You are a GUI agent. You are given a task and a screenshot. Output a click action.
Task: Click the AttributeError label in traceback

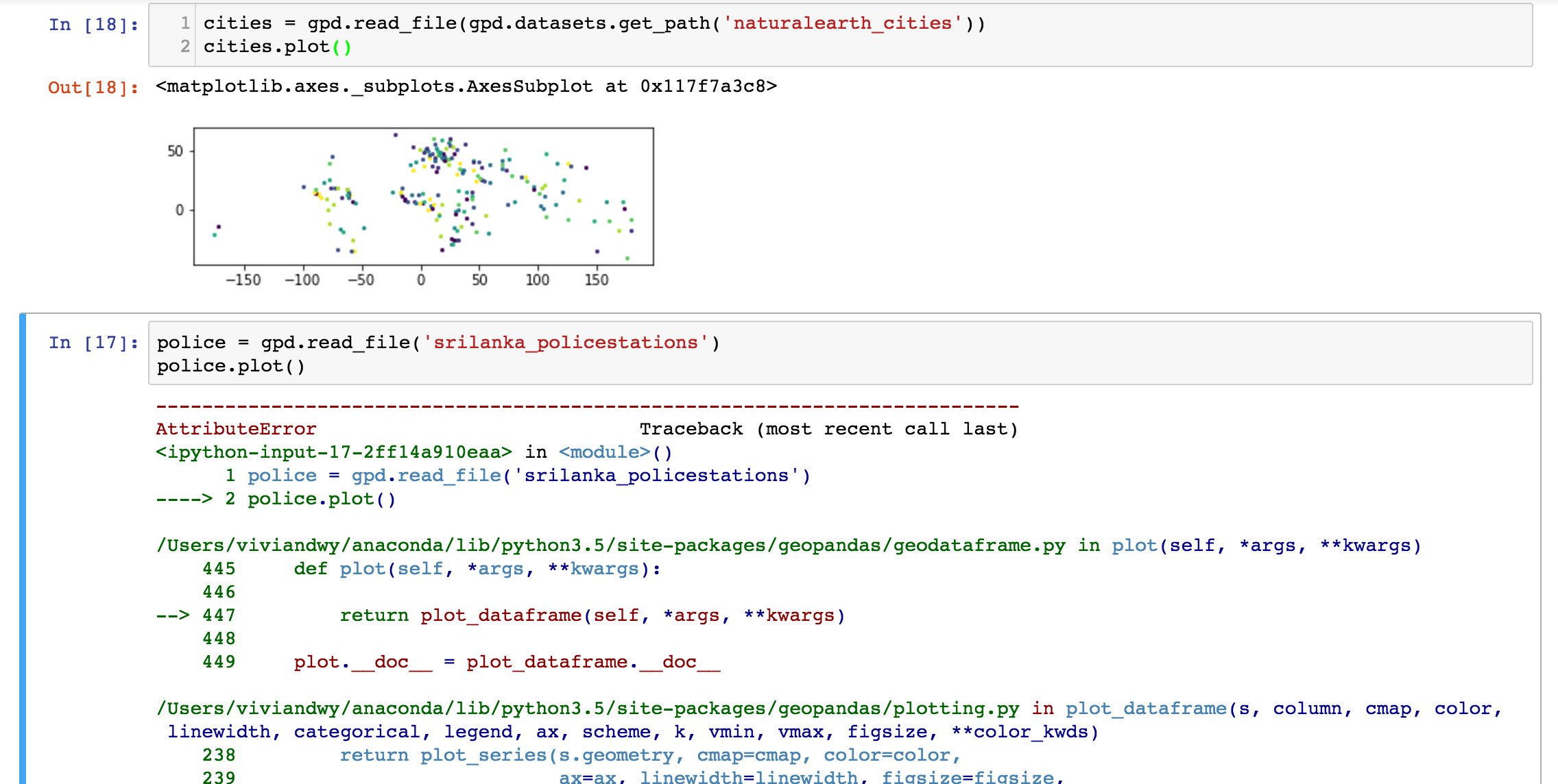coord(236,429)
